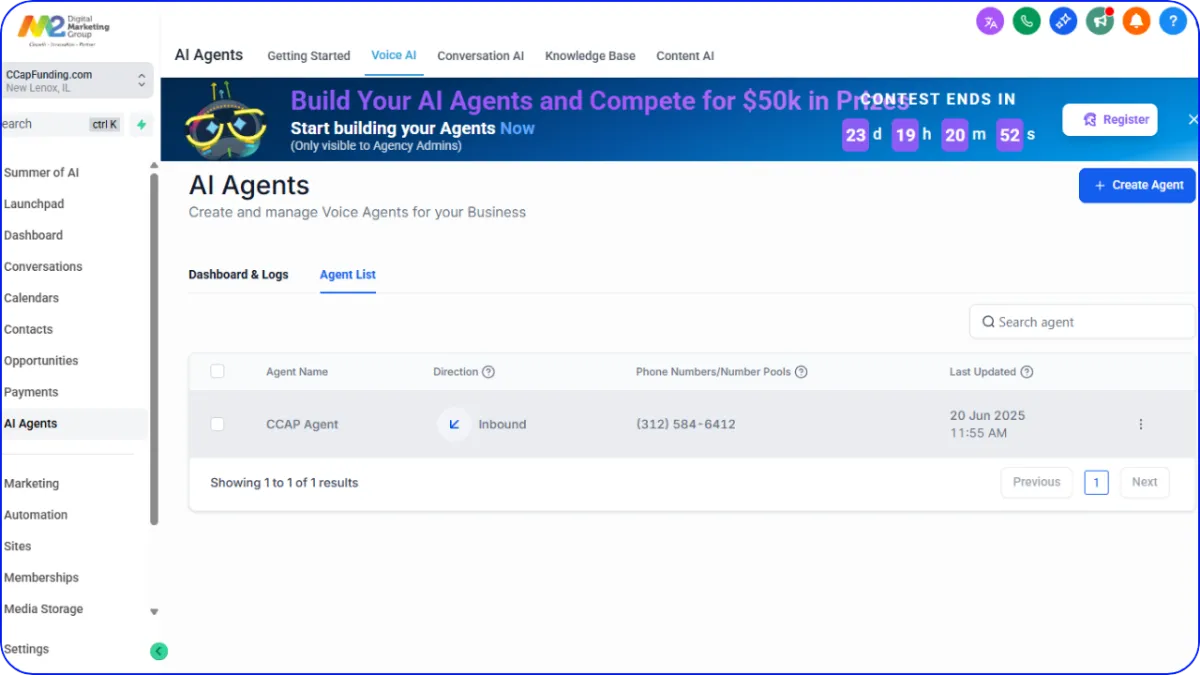Viewport: 1200px width, 675px height.
Task: Click the 20 Jun 2025 updated date
Action: click(x=987, y=416)
